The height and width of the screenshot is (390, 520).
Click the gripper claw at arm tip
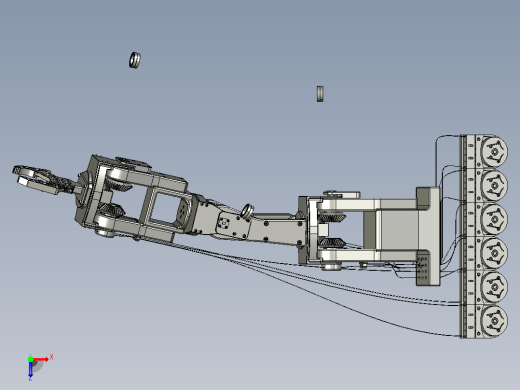click(x=35, y=179)
